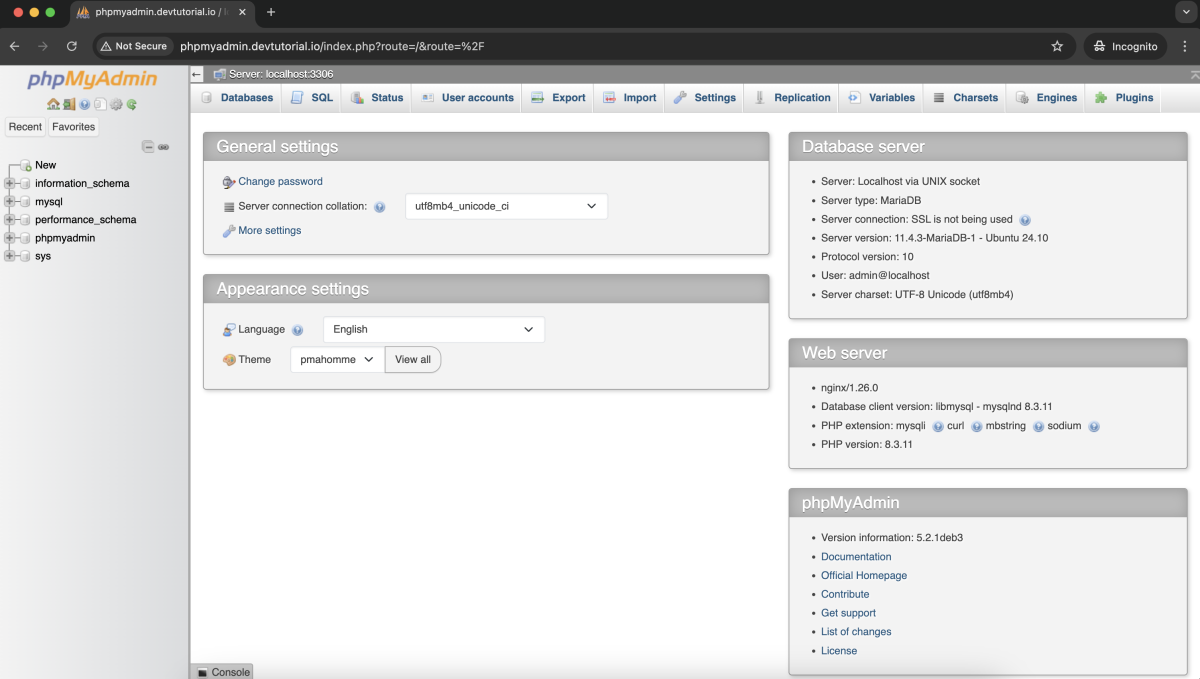The width and height of the screenshot is (1200, 679).
Task: Open the Import tab
Action: point(629,98)
